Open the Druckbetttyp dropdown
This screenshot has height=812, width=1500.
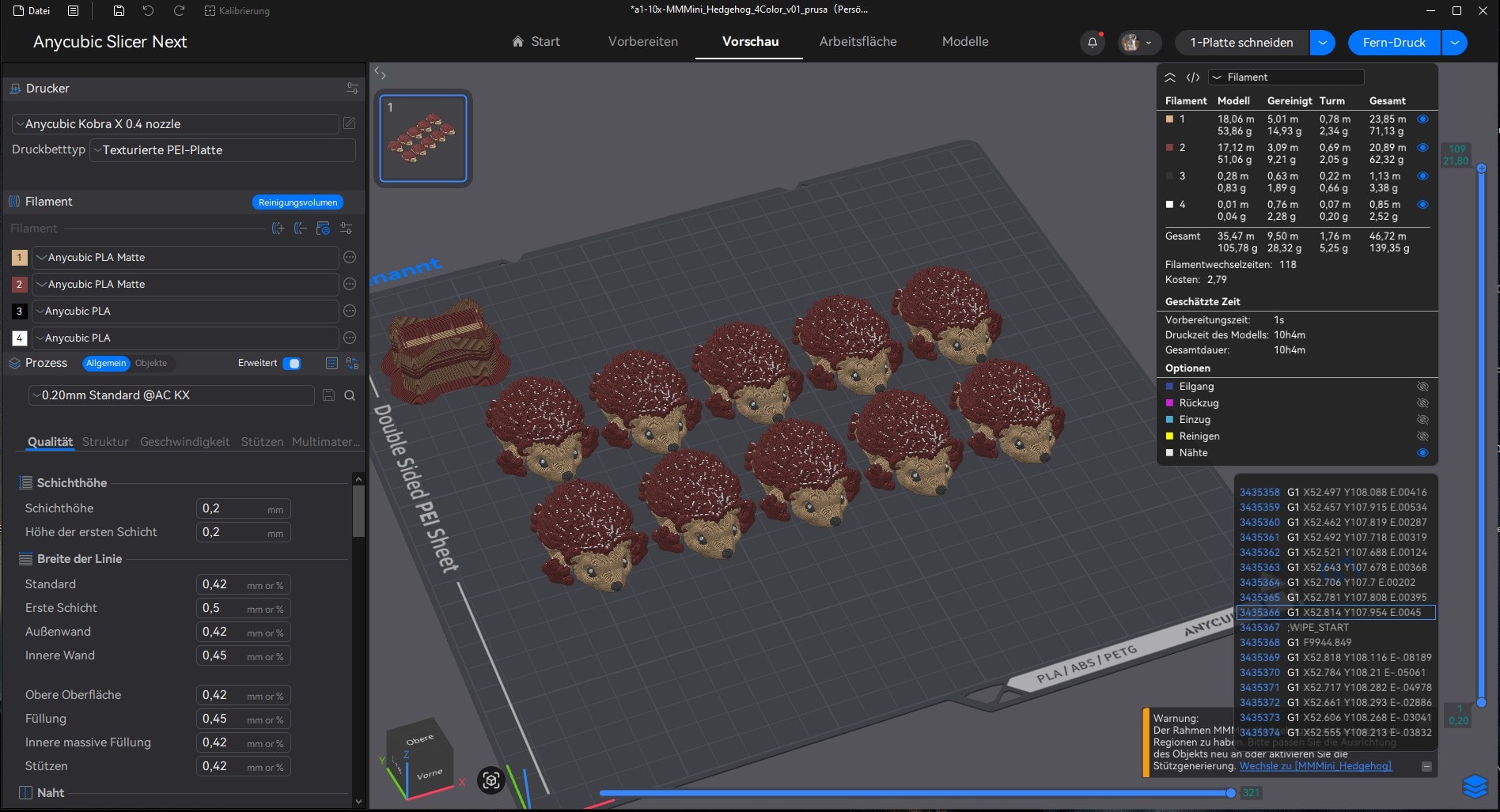[x=223, y=150]
